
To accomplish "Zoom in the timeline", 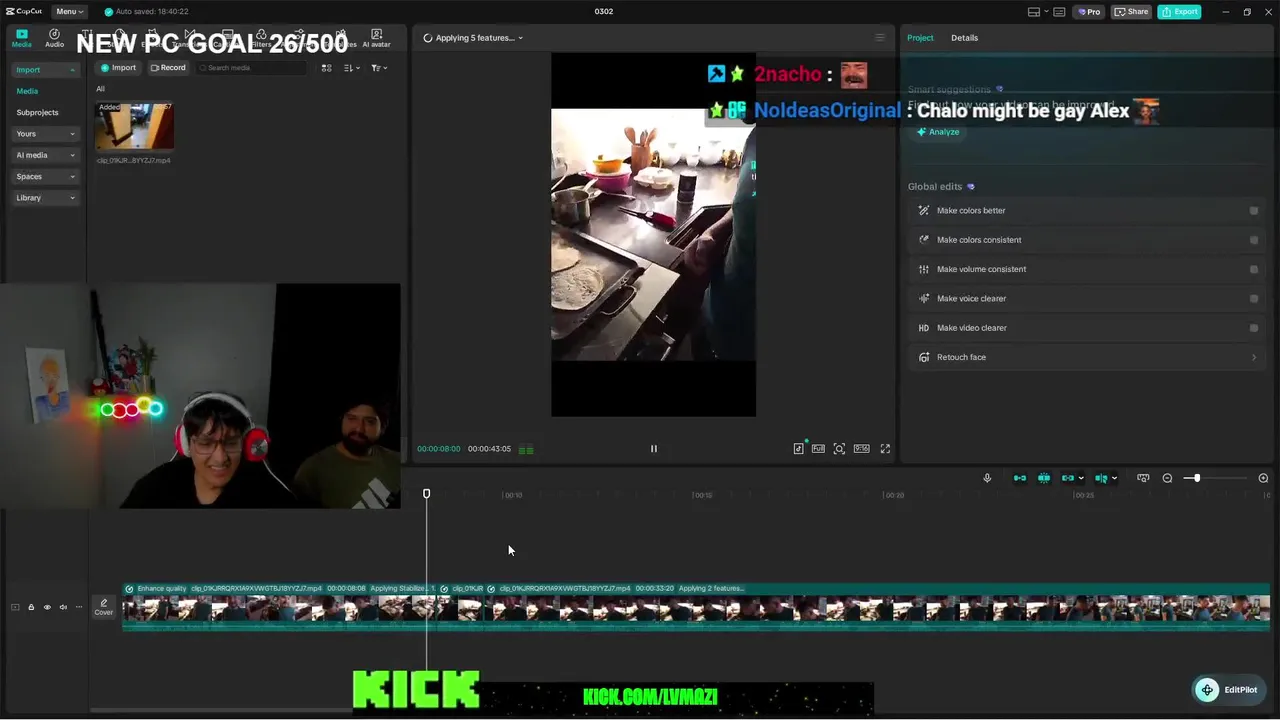I will tap(1263, 478).
